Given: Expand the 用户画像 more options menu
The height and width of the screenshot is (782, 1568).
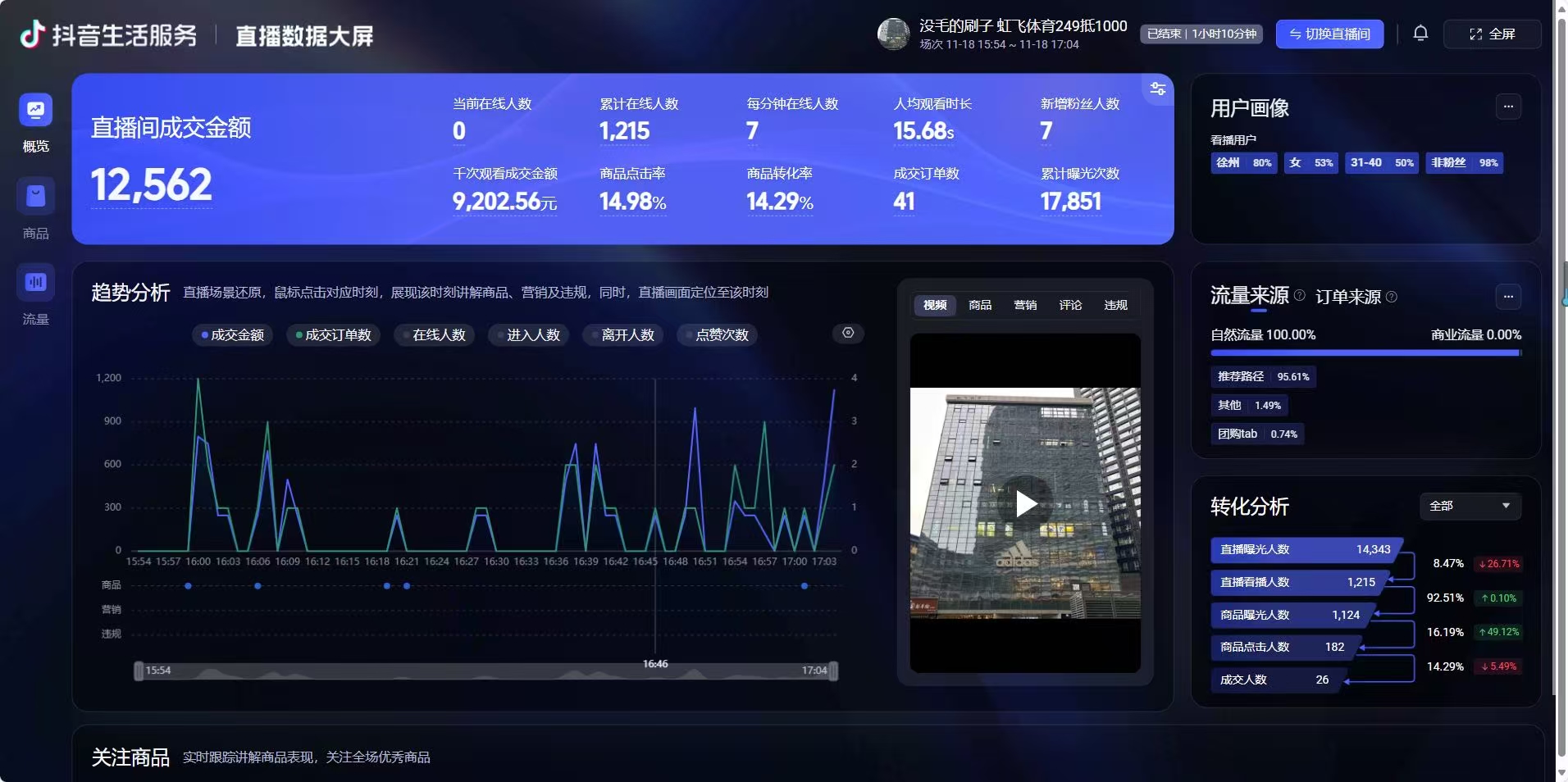Looking at the screenshot, I should pyautogui.click(x=1508, y=107).
